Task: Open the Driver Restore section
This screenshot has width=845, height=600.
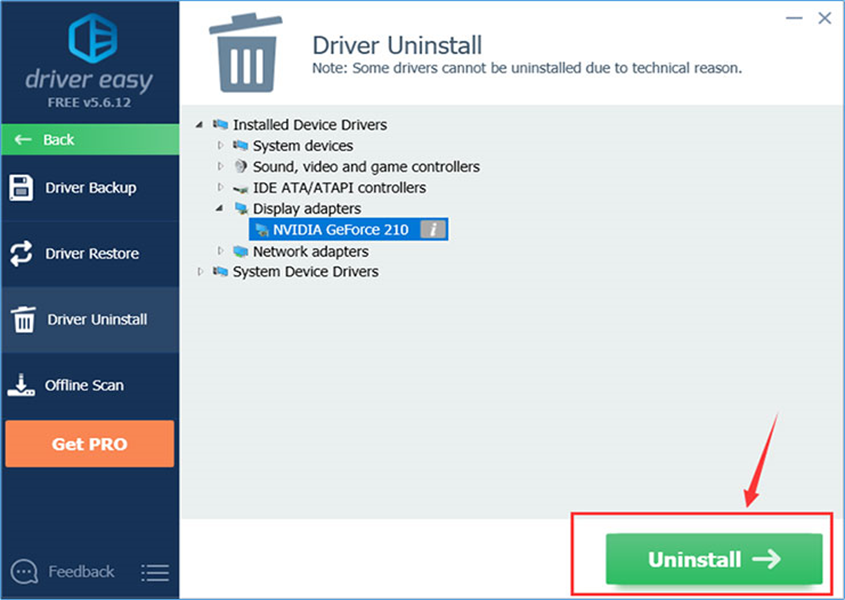Action: tap(90, 253)
